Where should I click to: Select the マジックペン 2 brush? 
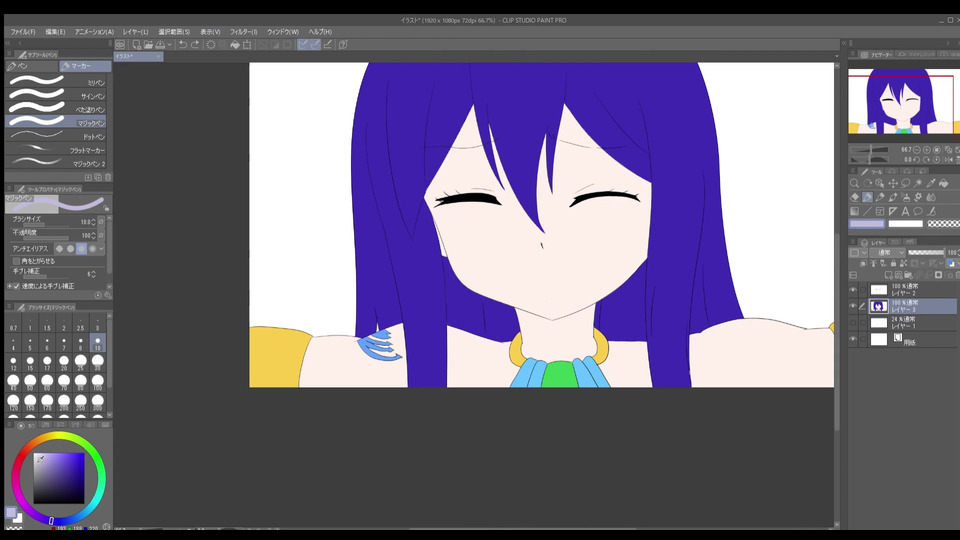56,163
